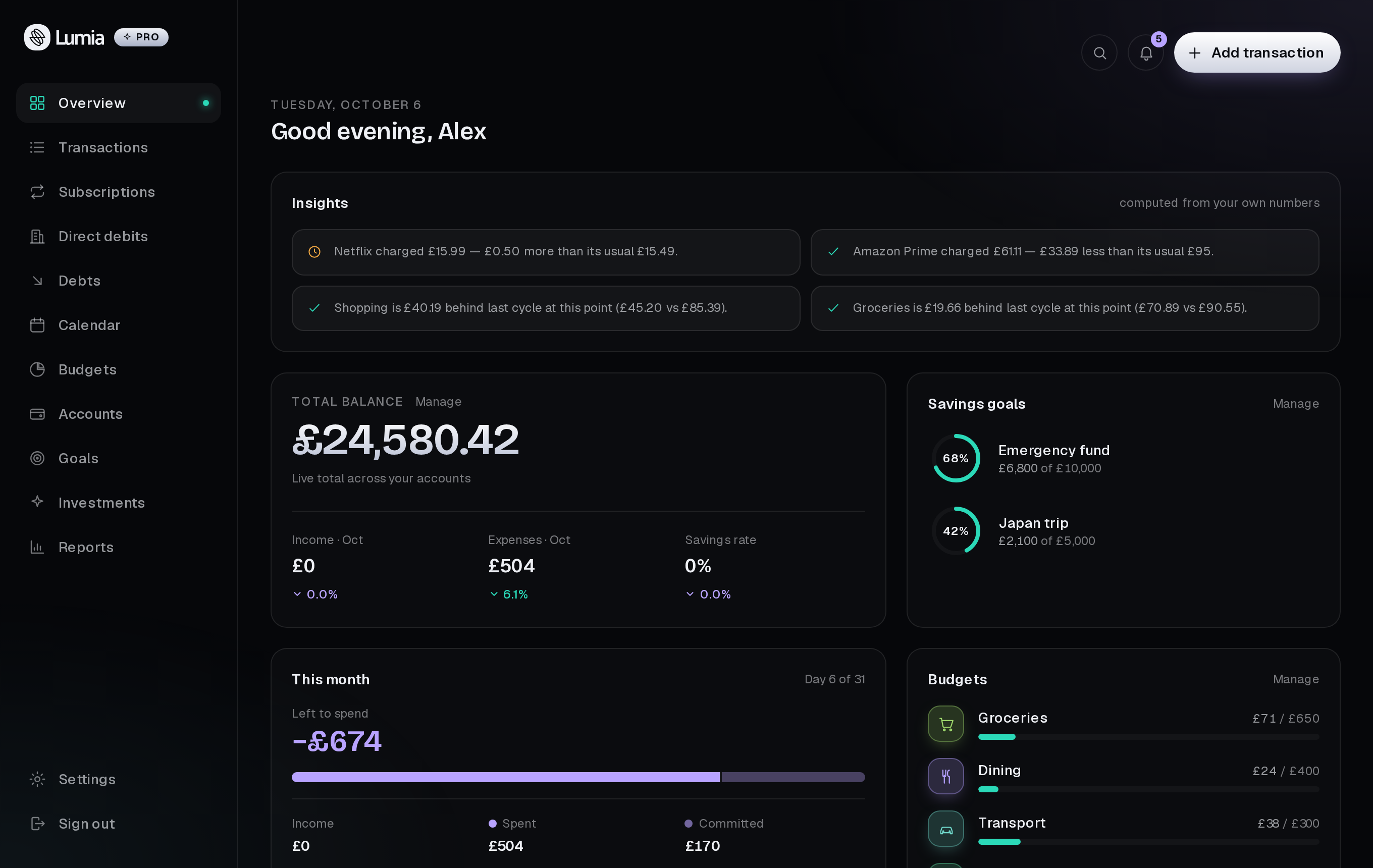Click the Dining fork-and-knife icon
Screen dimensions: 1373x868
[x=946, y=776]
